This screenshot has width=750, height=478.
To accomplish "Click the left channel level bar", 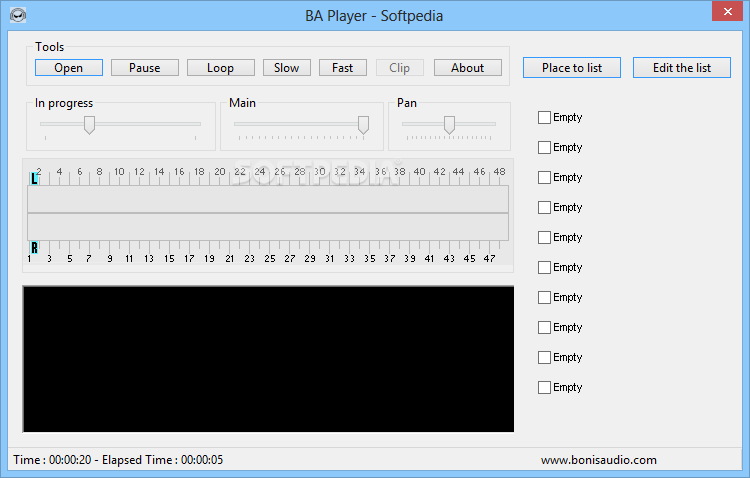I will 268,199.
